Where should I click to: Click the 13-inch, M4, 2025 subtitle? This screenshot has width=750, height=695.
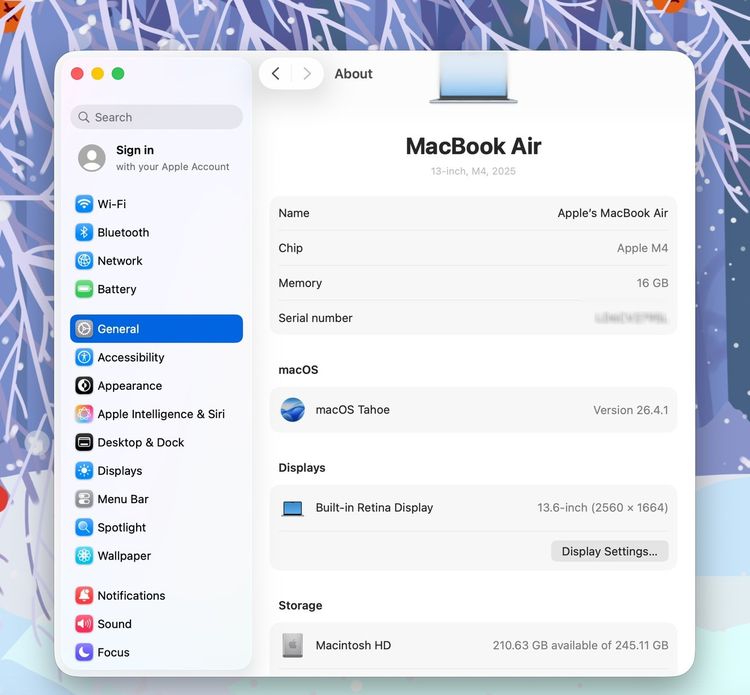pyautogui.click(x=473, y=171)
